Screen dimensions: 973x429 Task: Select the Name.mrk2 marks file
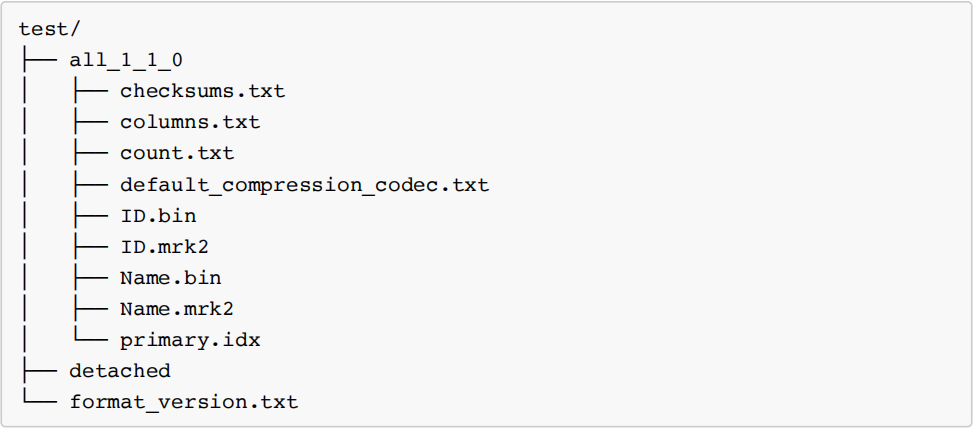click(x=177, y=309)
